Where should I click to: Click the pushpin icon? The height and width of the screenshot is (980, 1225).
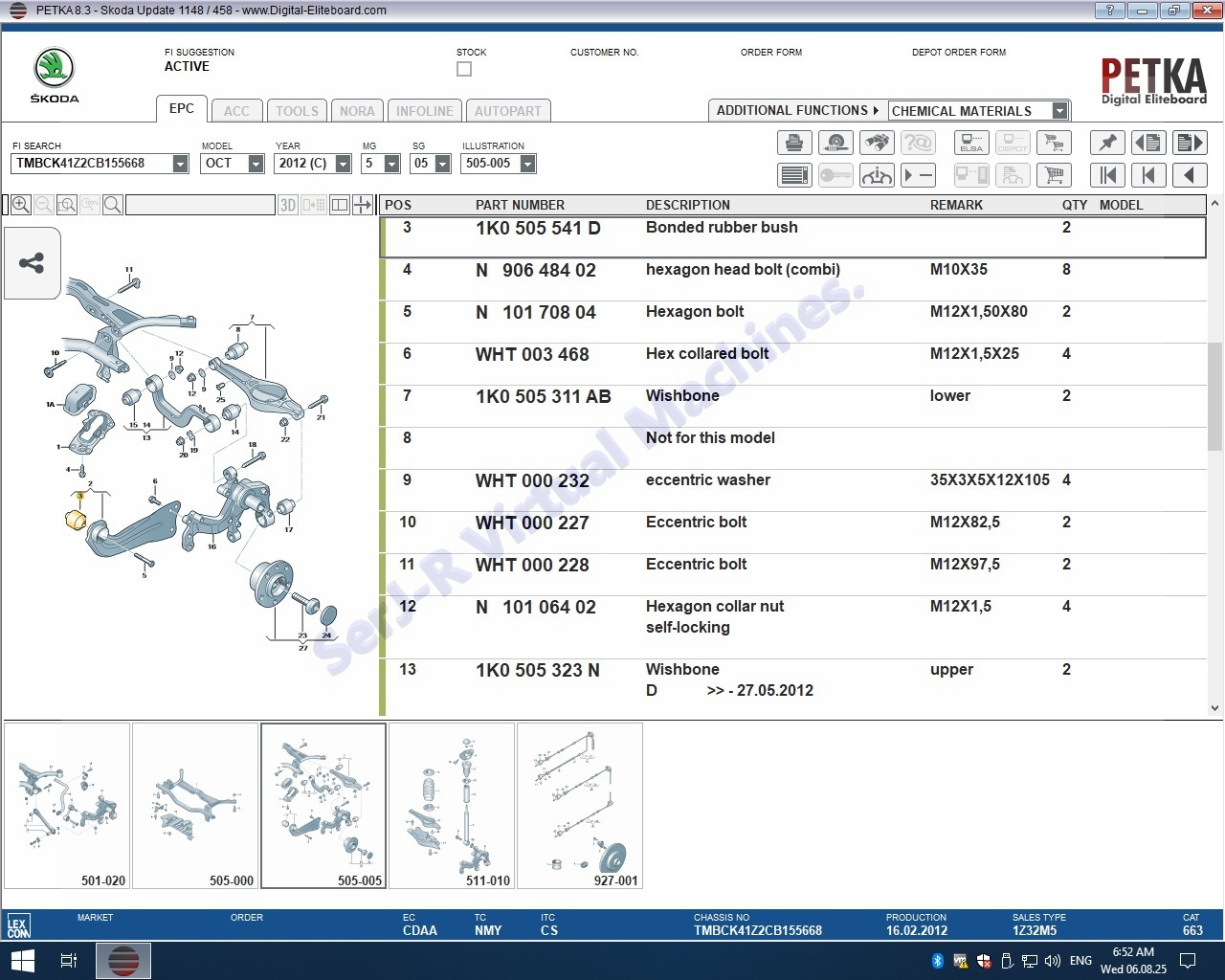tap(1107, 144)
